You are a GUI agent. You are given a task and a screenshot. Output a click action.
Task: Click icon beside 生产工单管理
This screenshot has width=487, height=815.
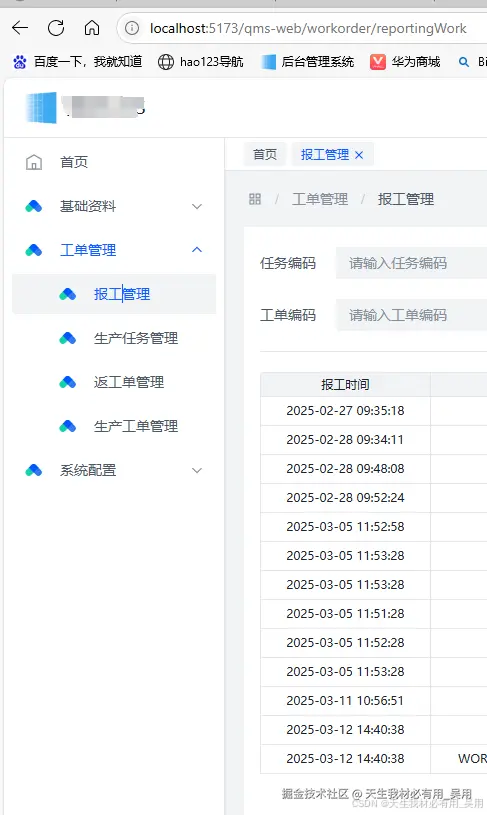(68, 426)
